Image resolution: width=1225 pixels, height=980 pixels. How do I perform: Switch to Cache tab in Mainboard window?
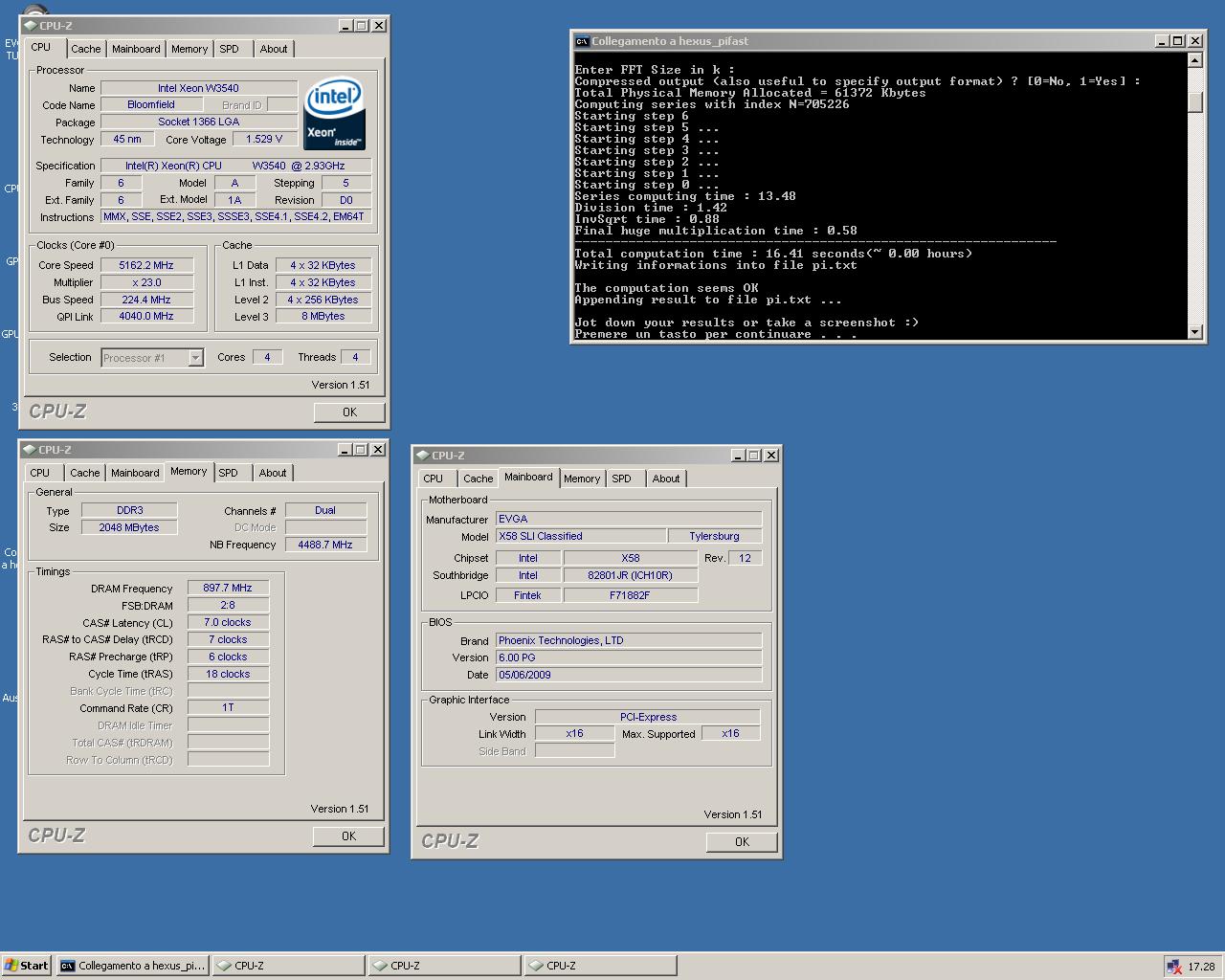pyautogui.click(x=478, y=479)
